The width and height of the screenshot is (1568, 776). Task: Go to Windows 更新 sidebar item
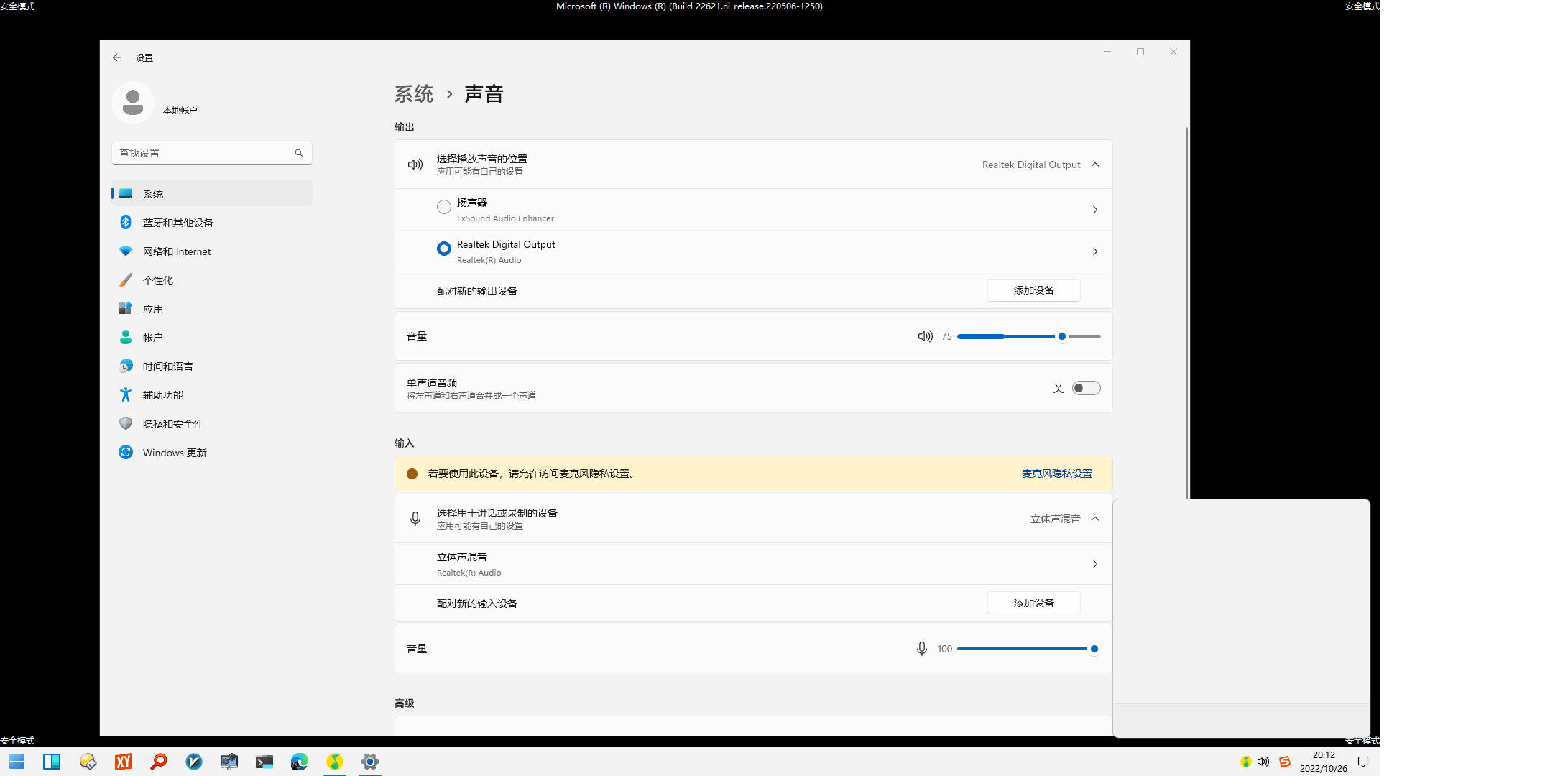pos(175,453)
